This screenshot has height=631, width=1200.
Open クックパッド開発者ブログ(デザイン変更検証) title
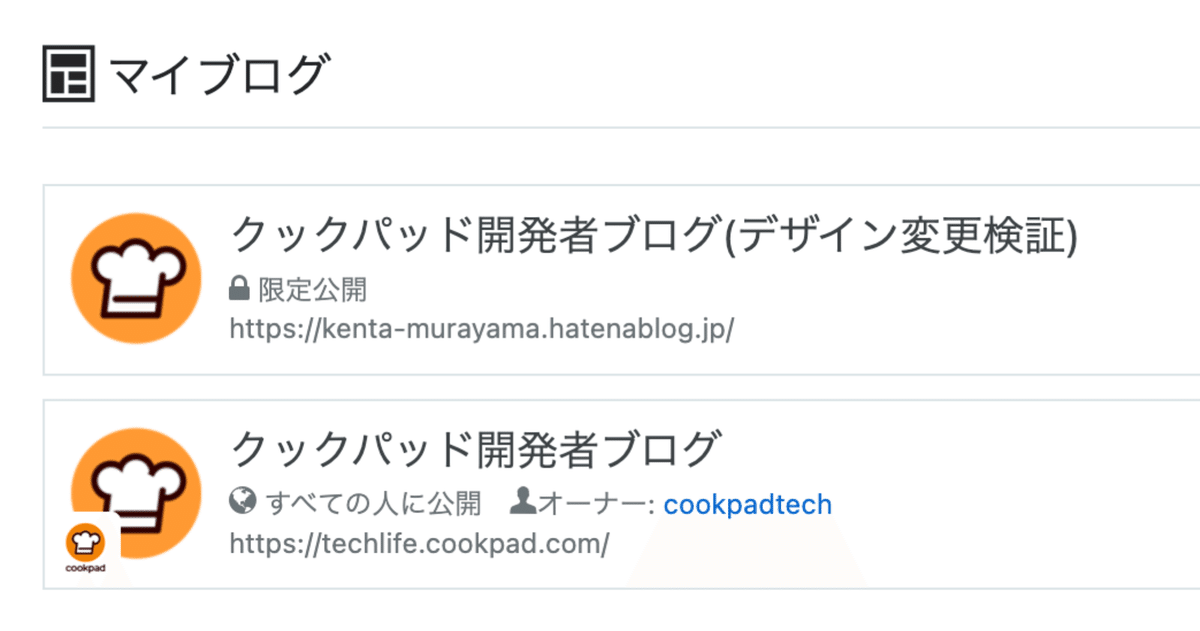tap(654, 237)
